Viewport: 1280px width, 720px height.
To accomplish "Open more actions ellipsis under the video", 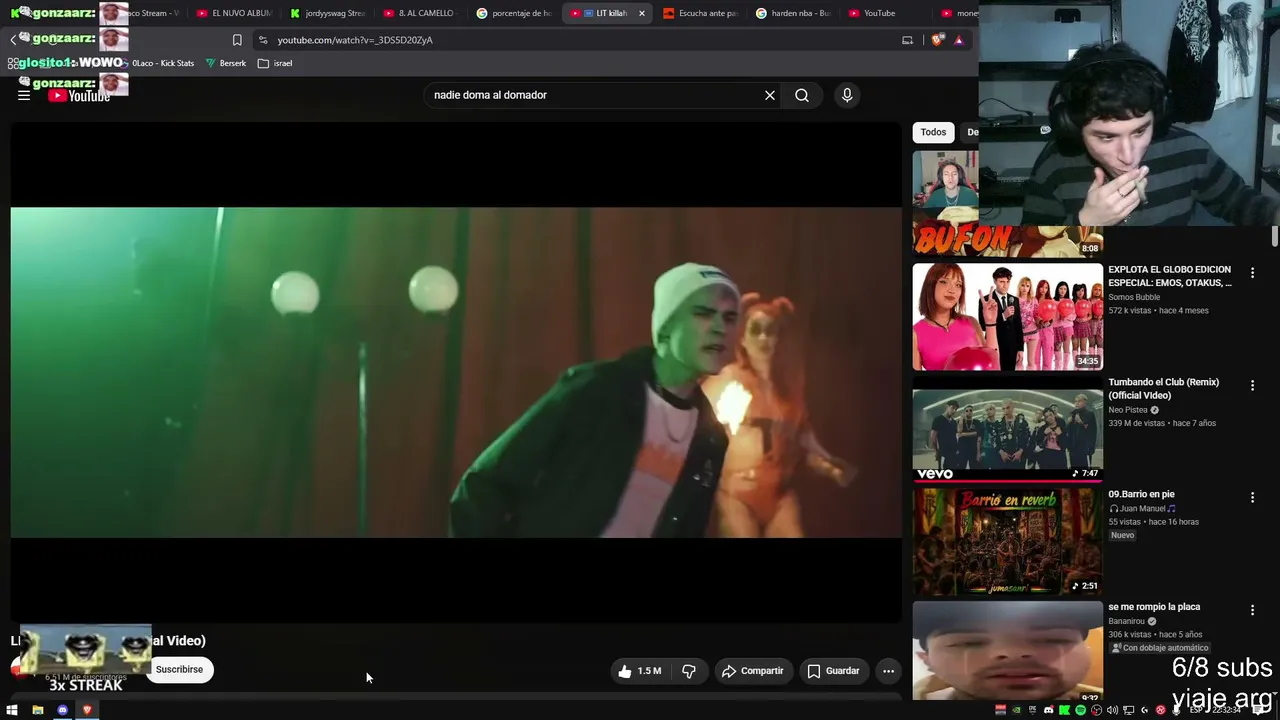I will coord(888,671).
